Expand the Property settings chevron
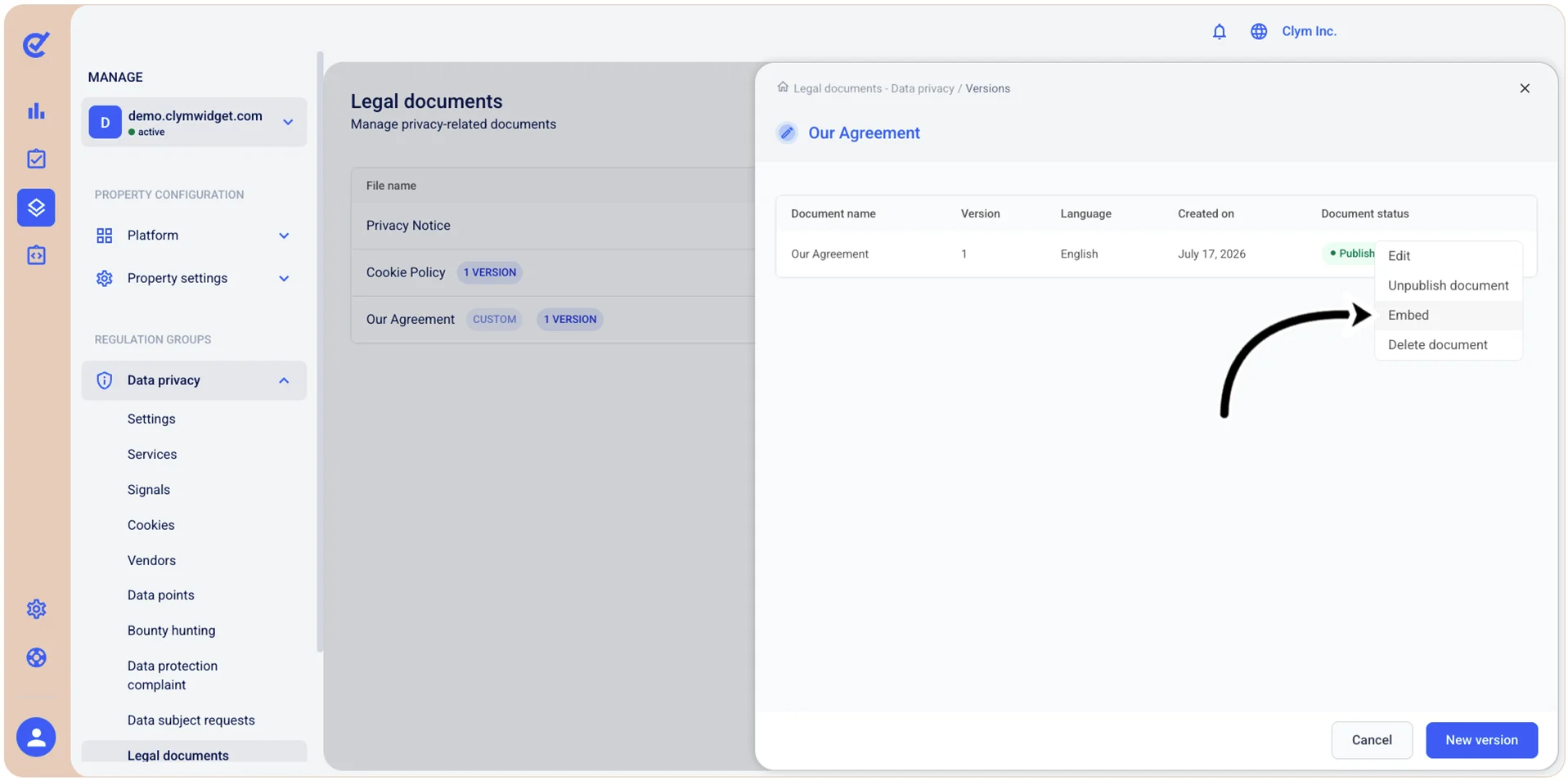 point(284,278)
